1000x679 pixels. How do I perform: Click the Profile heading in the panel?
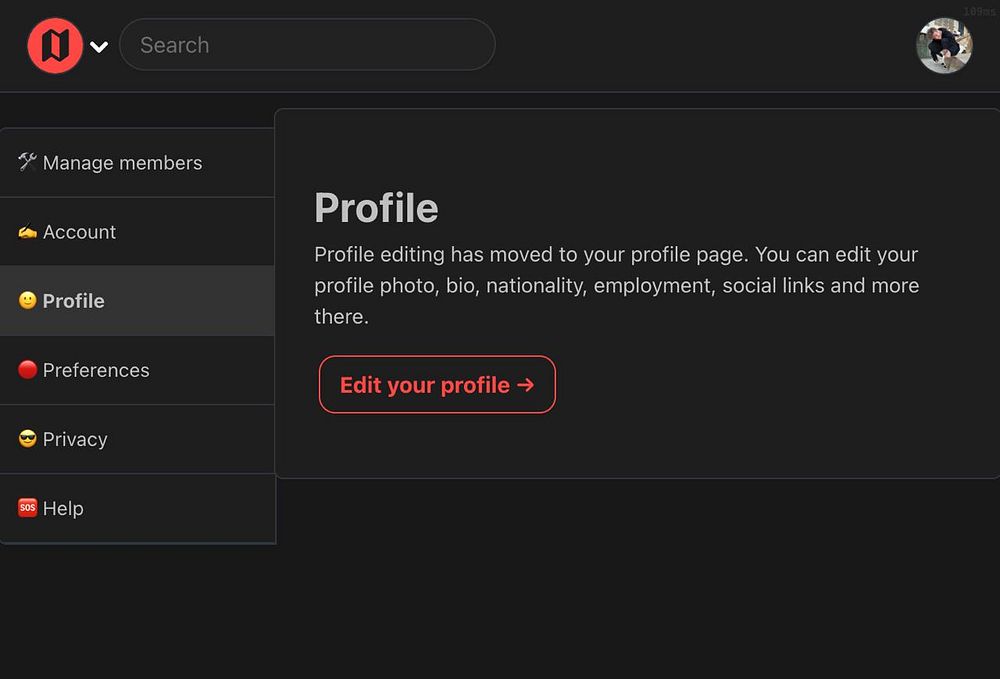[x=376, y=208]
